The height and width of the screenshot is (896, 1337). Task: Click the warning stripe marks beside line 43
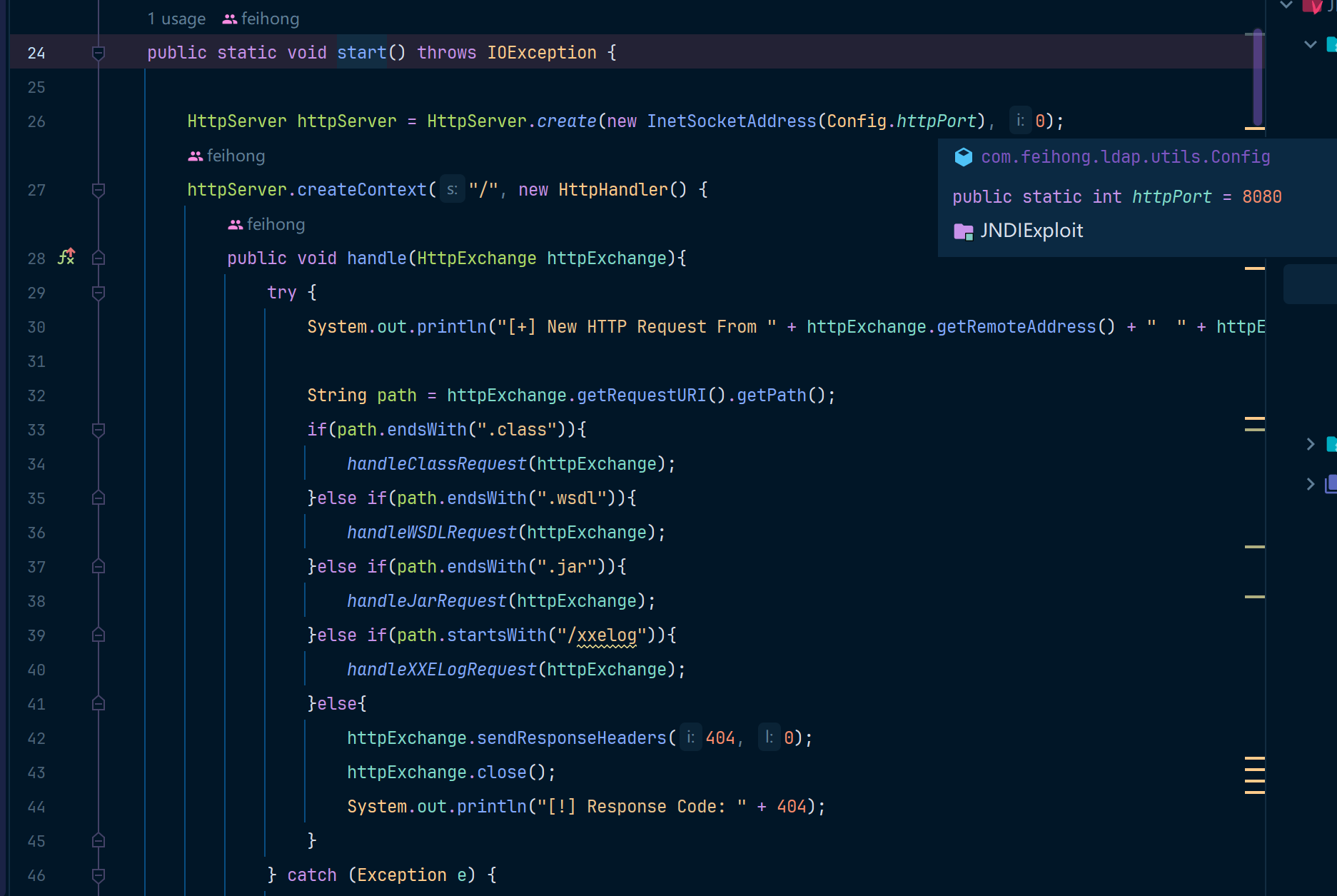[1255, 775]
